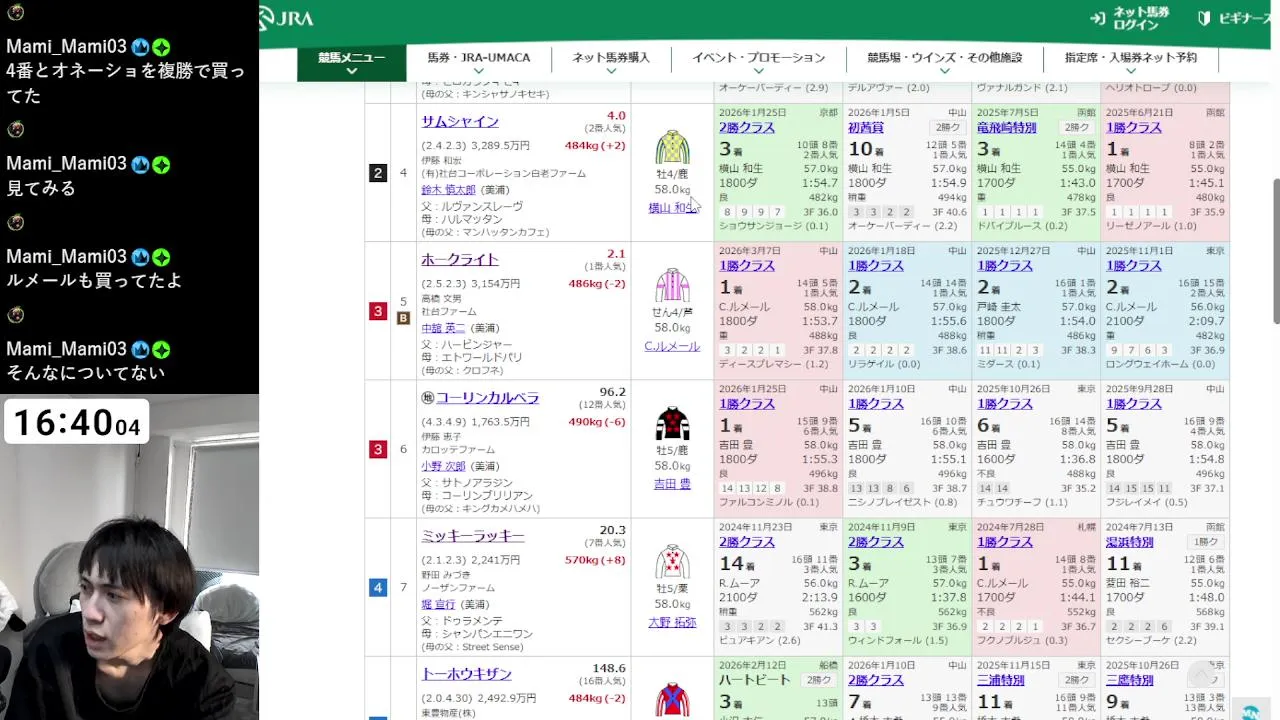
Task: Click the ビギナーズ beginner shield icon
Action: (1204, 18)
